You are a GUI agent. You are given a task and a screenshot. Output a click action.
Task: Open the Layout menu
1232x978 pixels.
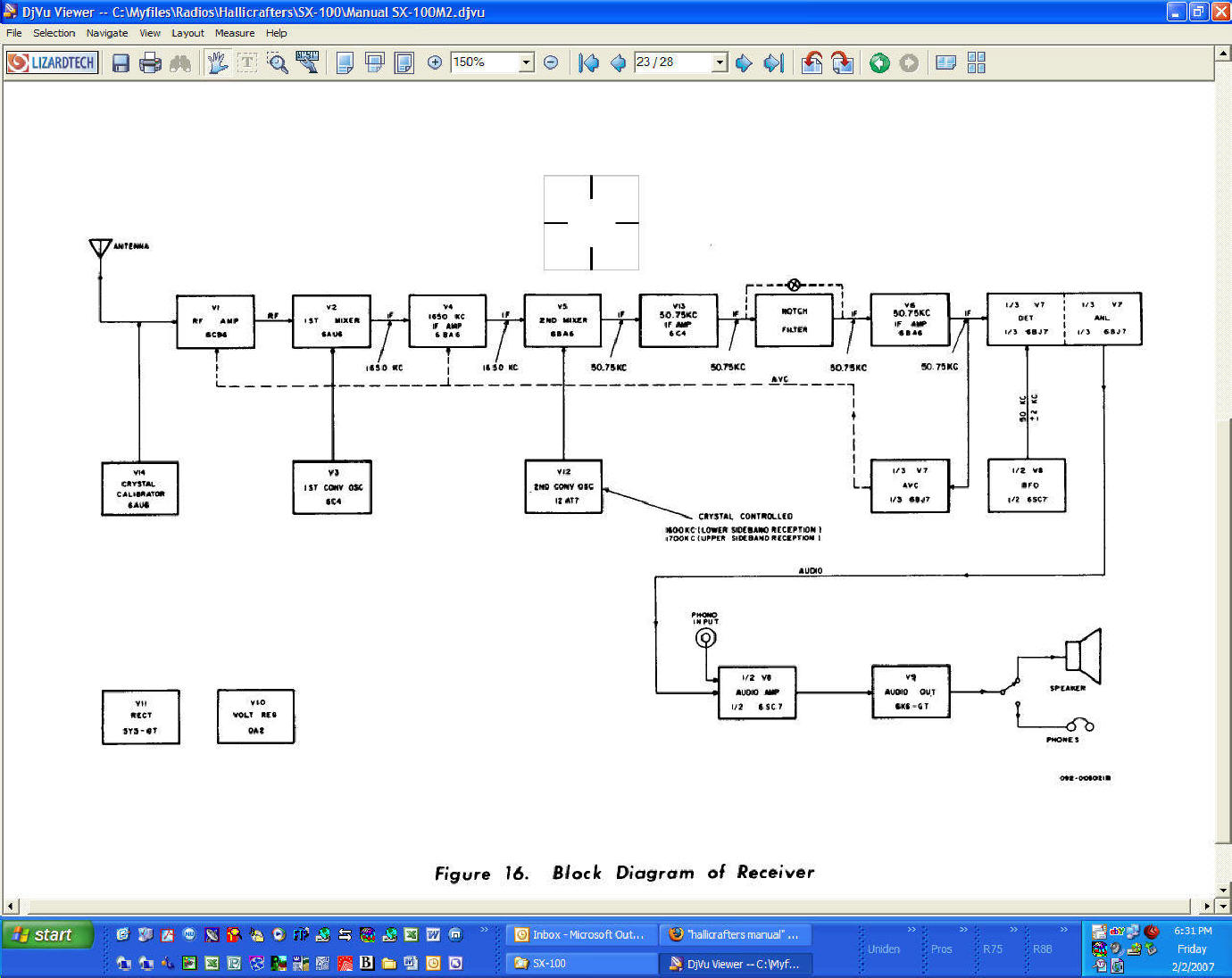[187, 33]
